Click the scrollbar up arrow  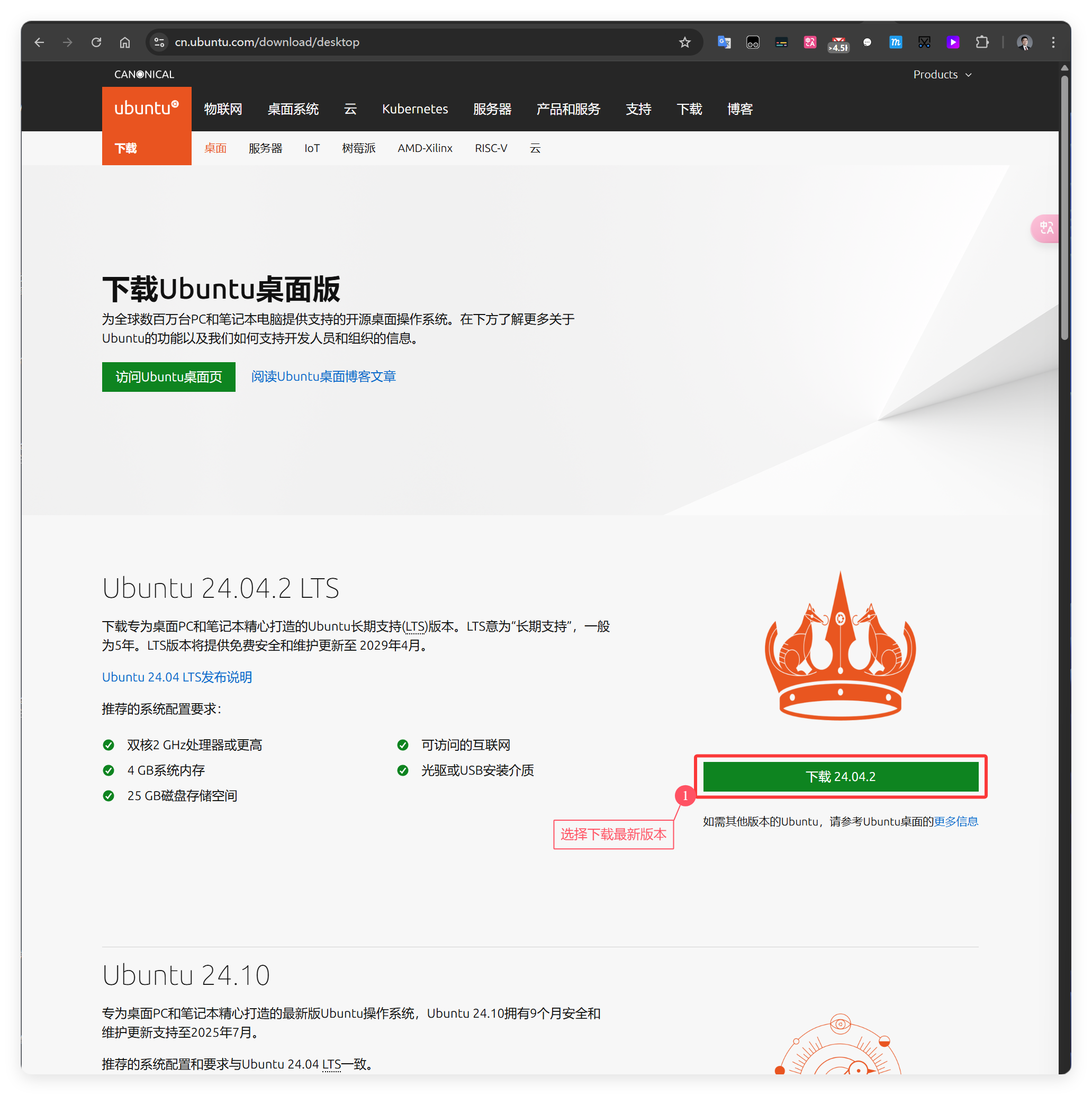1065,68
